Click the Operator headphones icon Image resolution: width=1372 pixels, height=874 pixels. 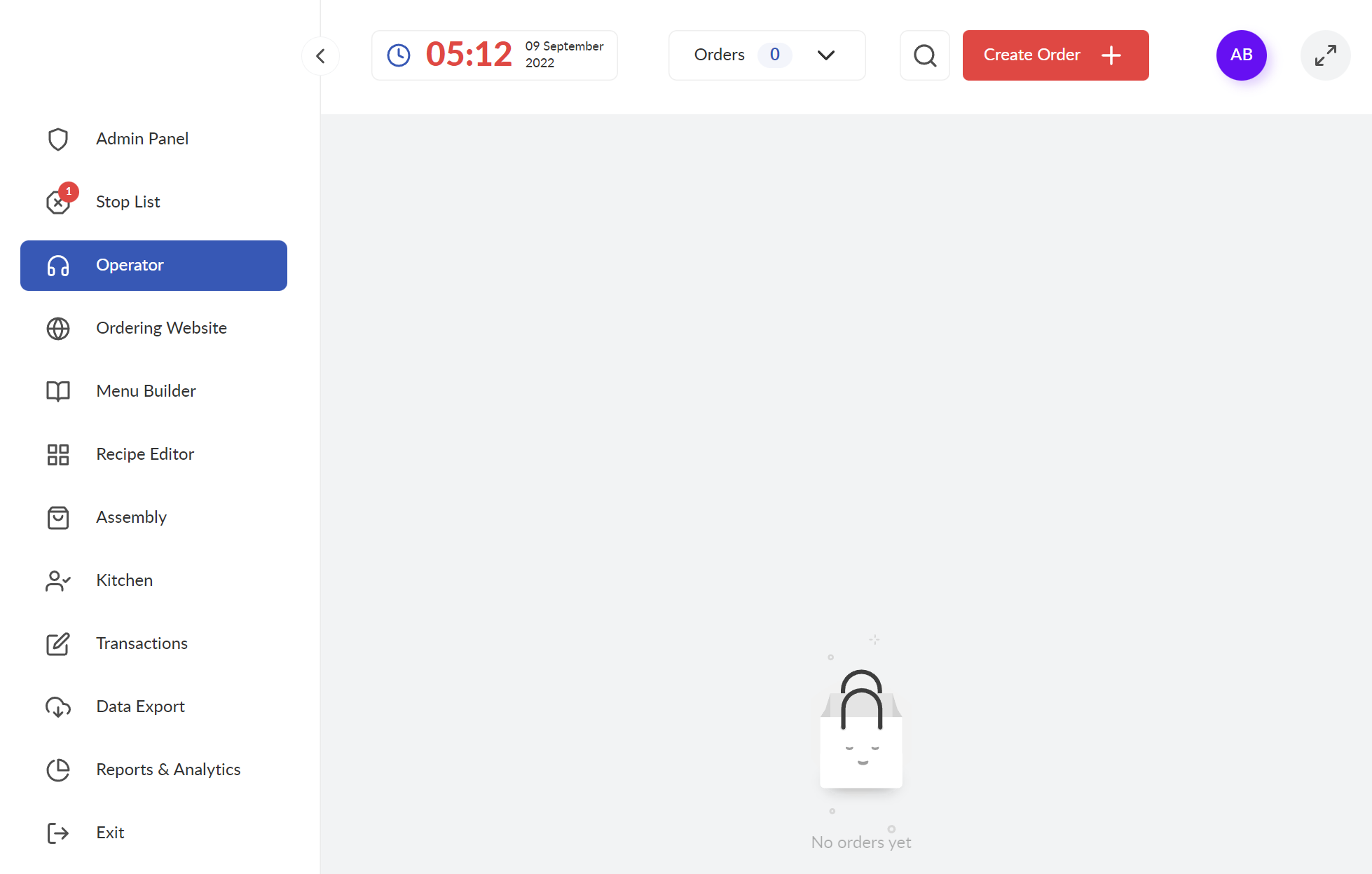(58, 266)
